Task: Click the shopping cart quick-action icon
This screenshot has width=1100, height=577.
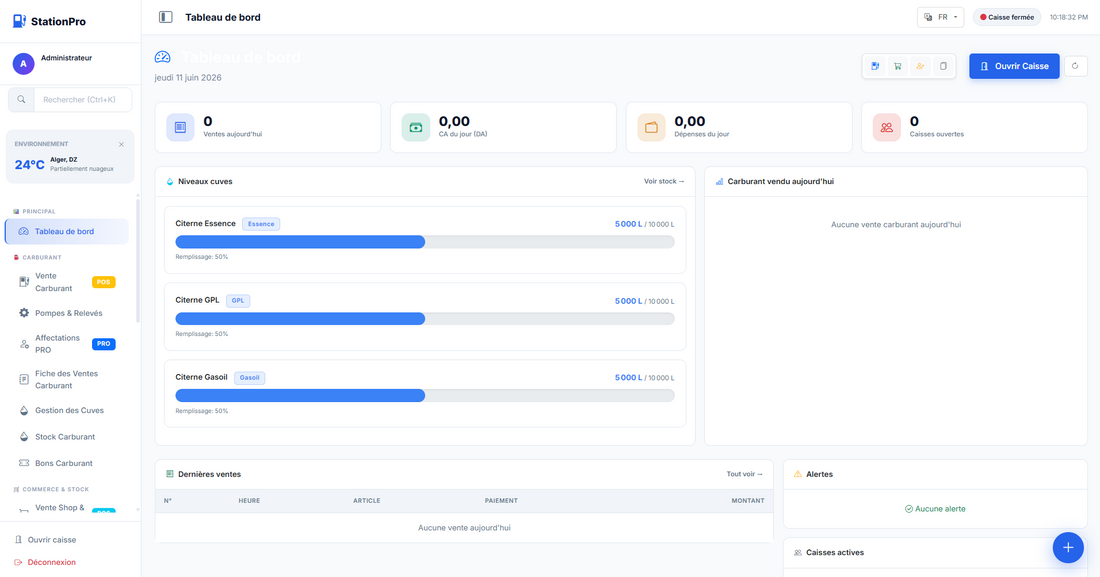Action: (897, 66)
